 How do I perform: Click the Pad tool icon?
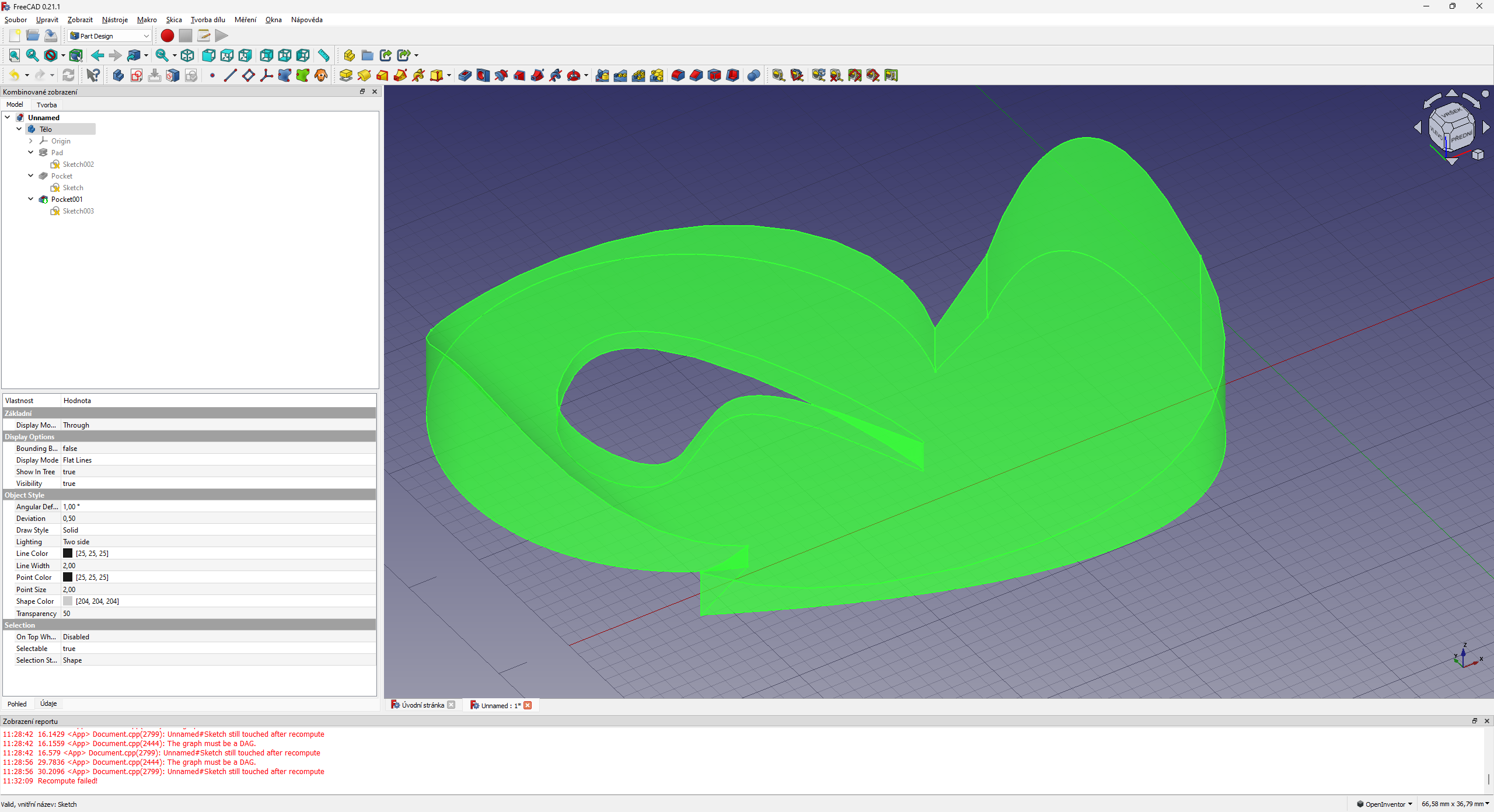[345, 75]
